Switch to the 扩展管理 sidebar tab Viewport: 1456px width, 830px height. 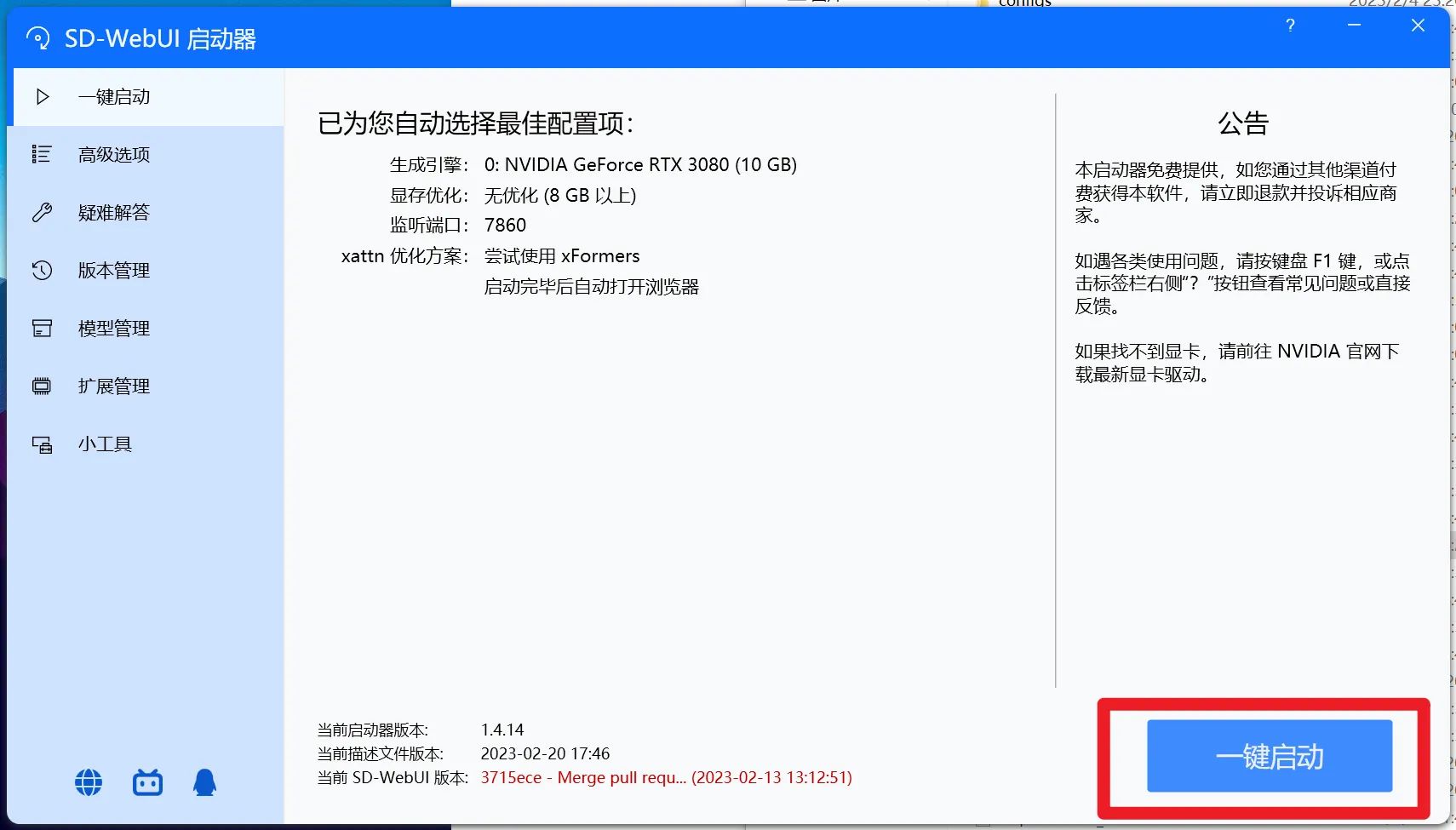[146, 386]
